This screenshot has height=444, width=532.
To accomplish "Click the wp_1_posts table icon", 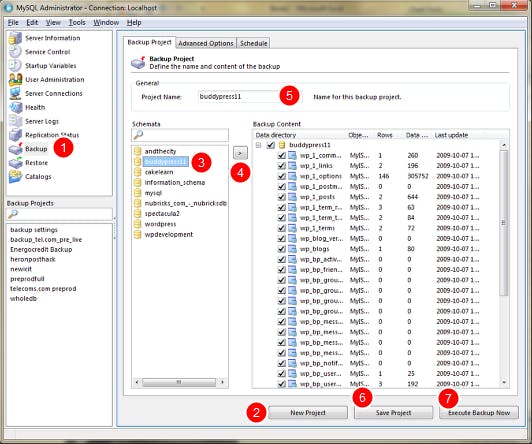I will coord(292,197).
